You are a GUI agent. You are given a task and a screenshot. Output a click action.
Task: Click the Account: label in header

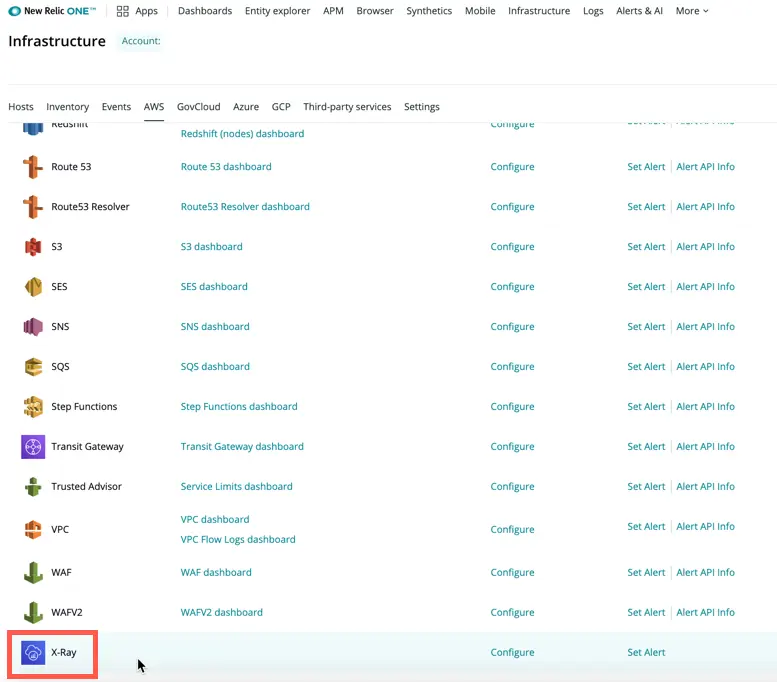(141, 41)
